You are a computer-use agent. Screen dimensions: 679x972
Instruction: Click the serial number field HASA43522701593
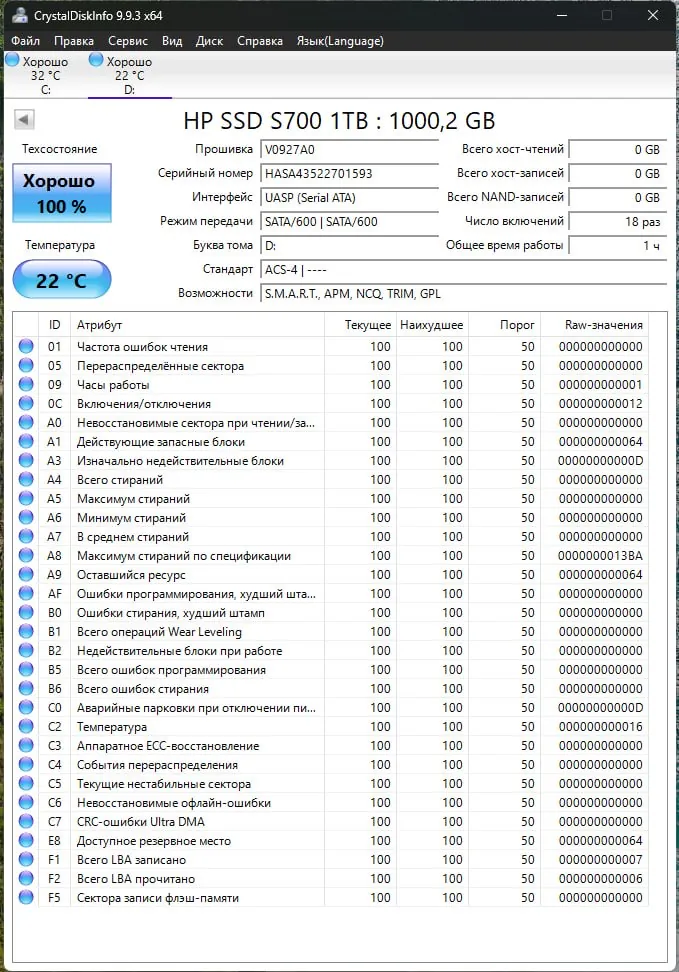pos(349,174)
